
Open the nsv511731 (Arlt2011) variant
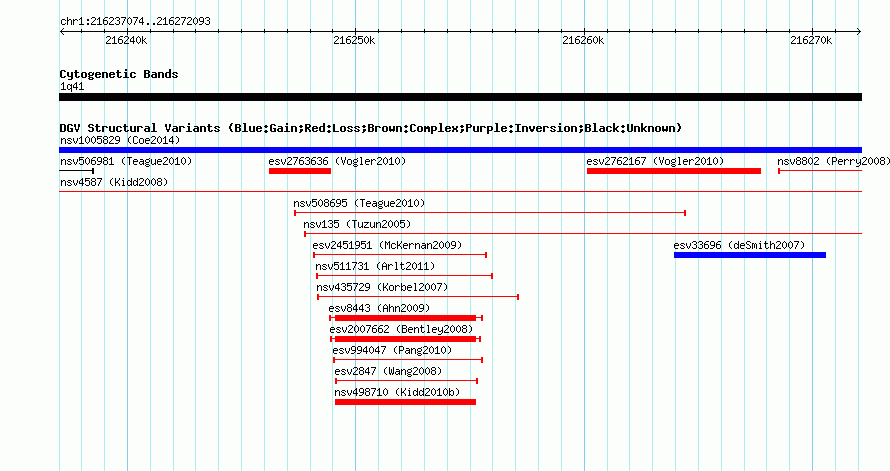(x=375, y=266)
